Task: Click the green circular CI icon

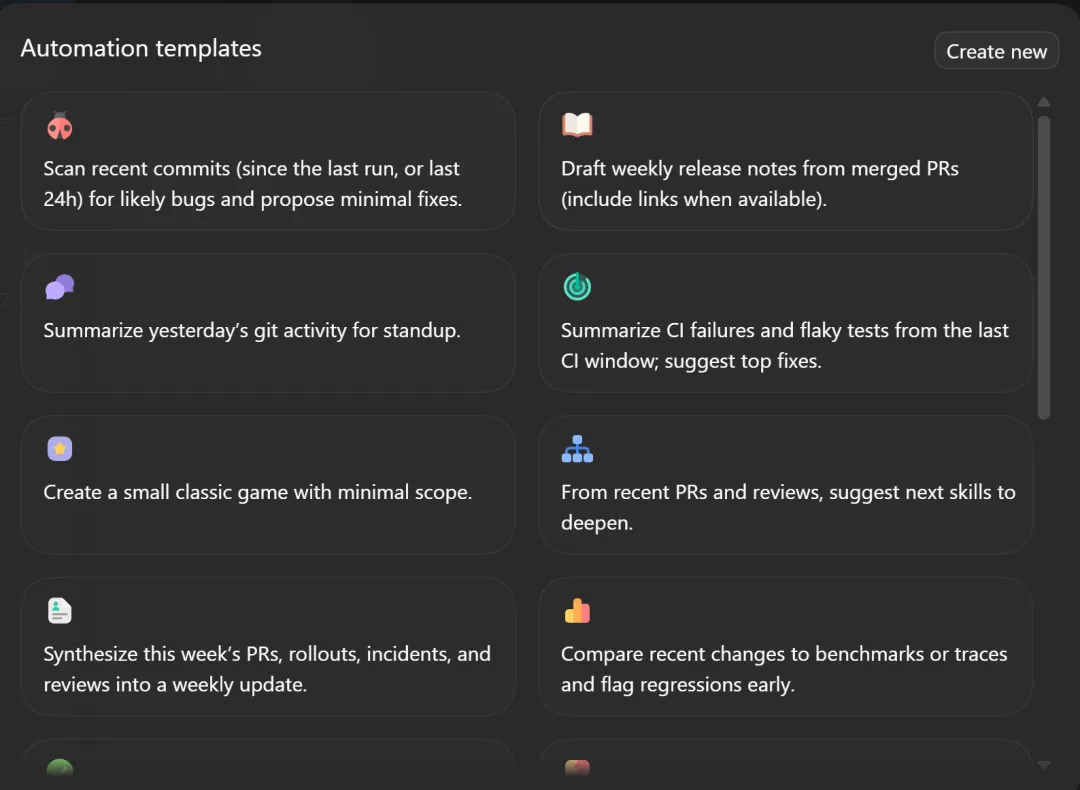Action: click(x=577, y=287)
